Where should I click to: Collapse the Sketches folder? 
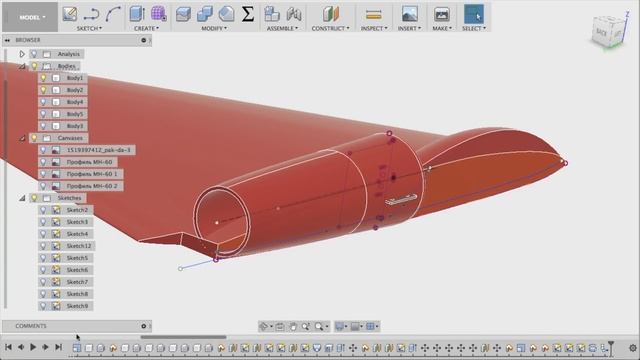pyautogui.click(x=22, y=198)
